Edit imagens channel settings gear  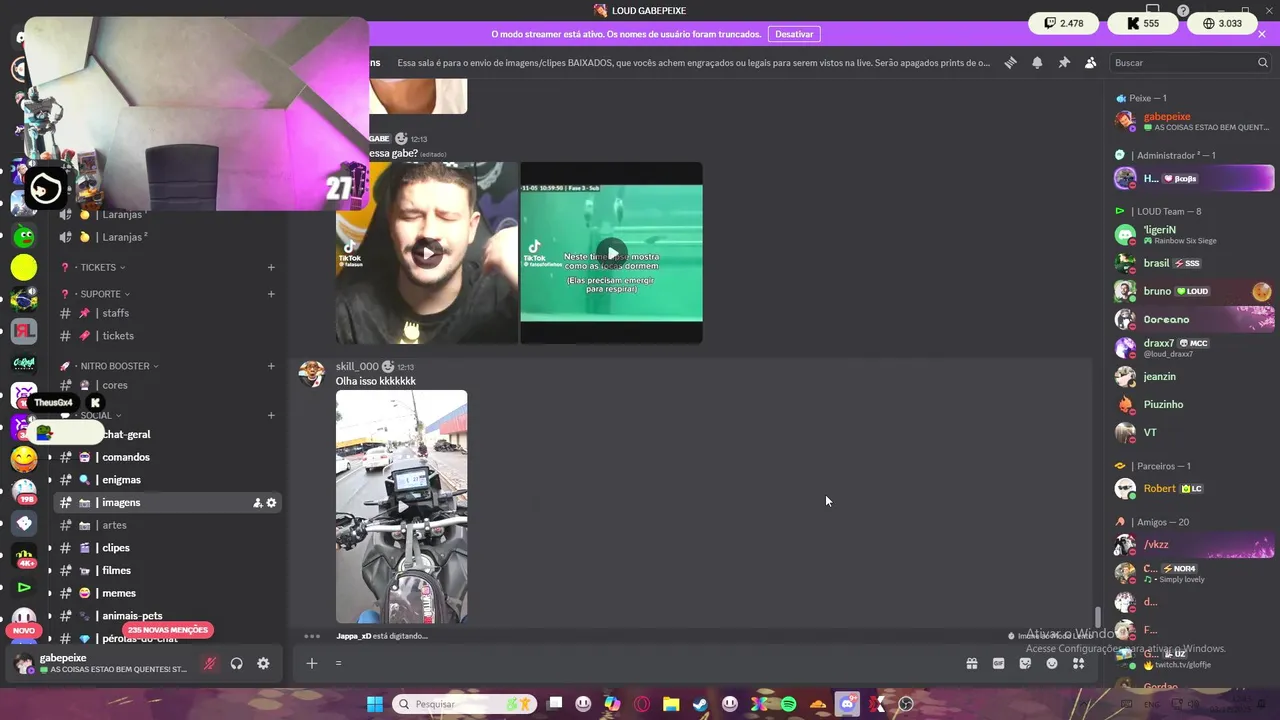(x=271, y=503)
